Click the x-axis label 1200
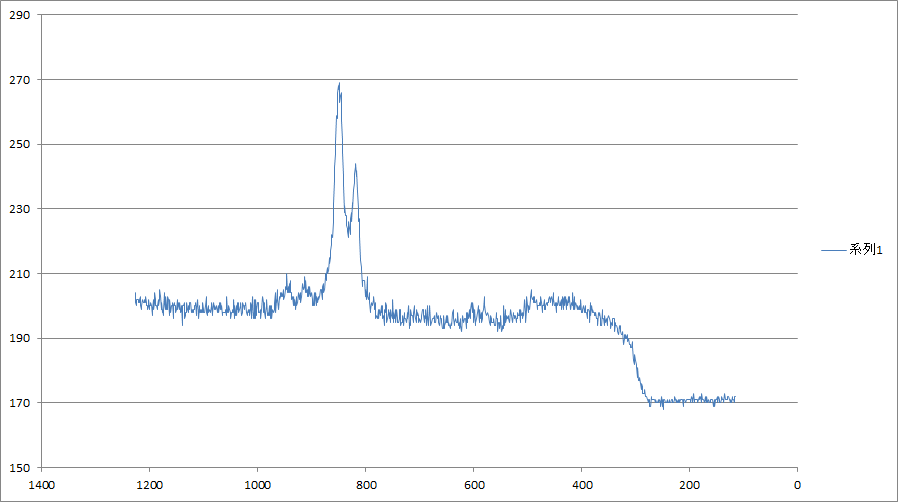The image size is (898, 502). point(149,485)
